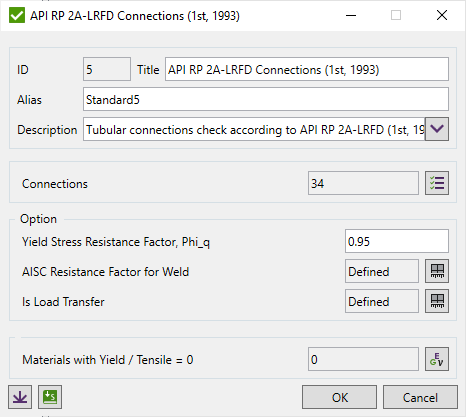Click the 'Yield Stress Resistance Factor, Phi_q' label
This screenshot has height=417, width=466.
(x=116, y=242)
